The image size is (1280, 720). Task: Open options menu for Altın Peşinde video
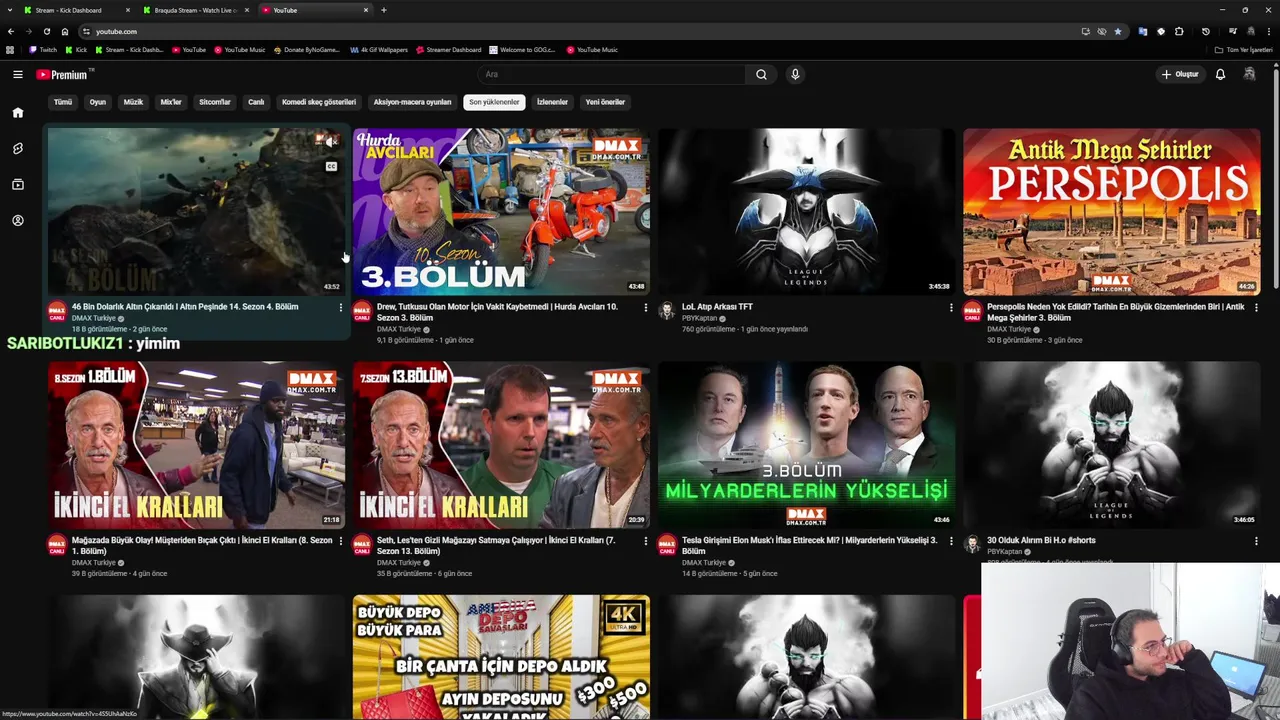(x=340, y=308)
